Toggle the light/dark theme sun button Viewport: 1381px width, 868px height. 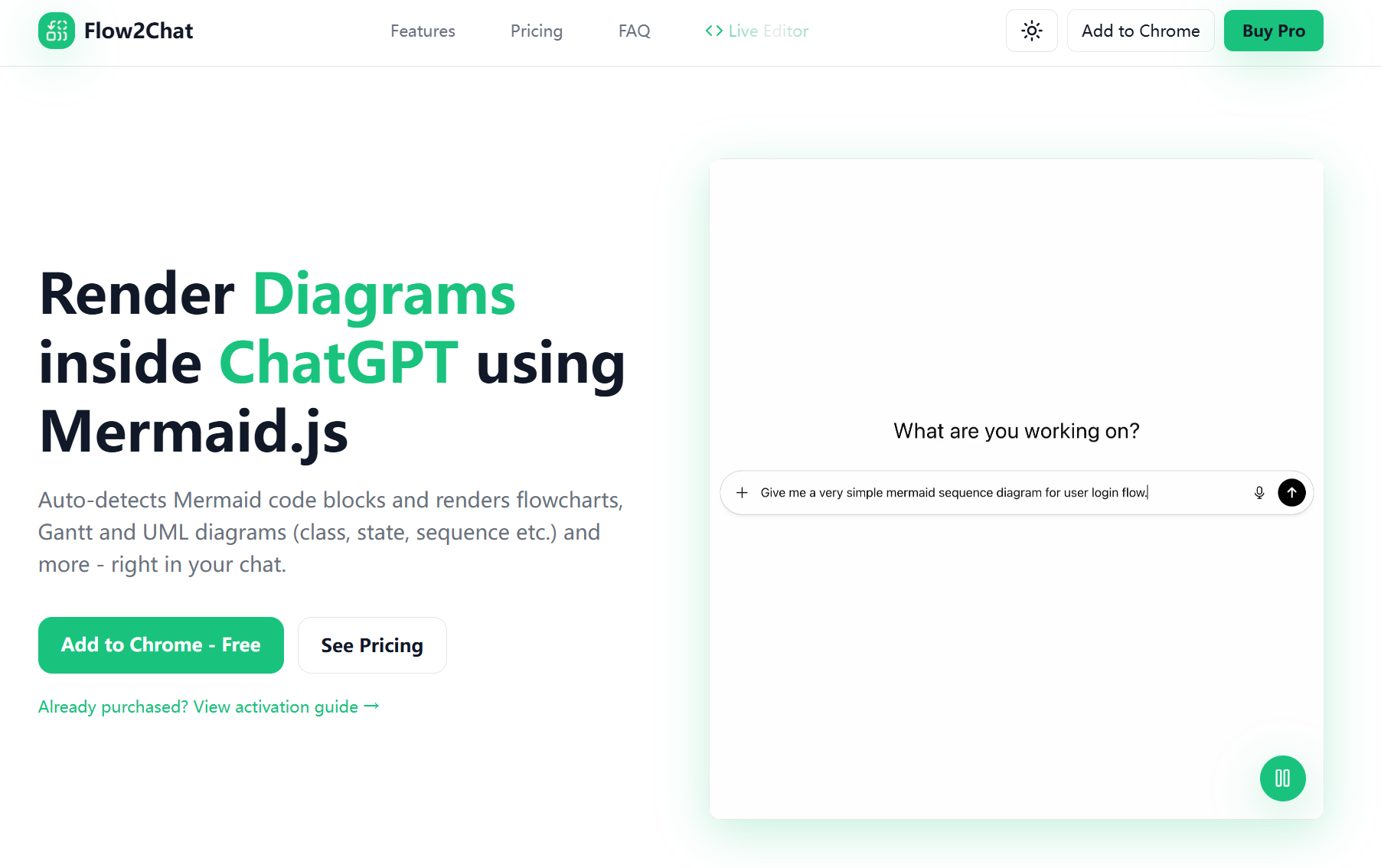point(1031,31)
